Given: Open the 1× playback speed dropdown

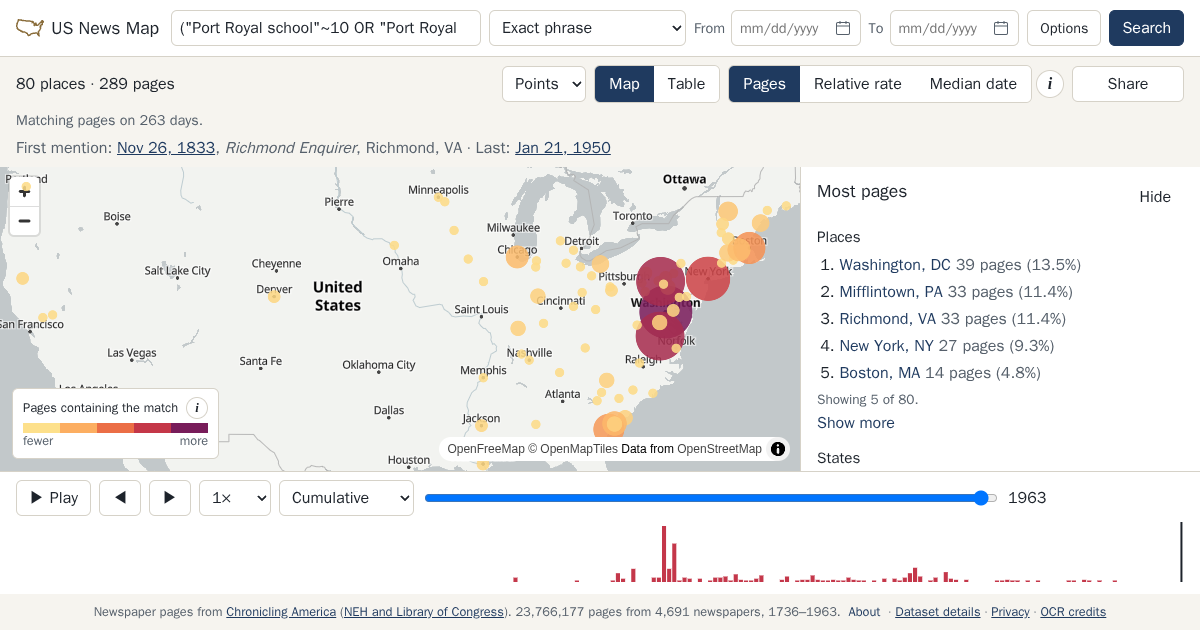Looking at the screenshot, I should [x=235, y=498].
